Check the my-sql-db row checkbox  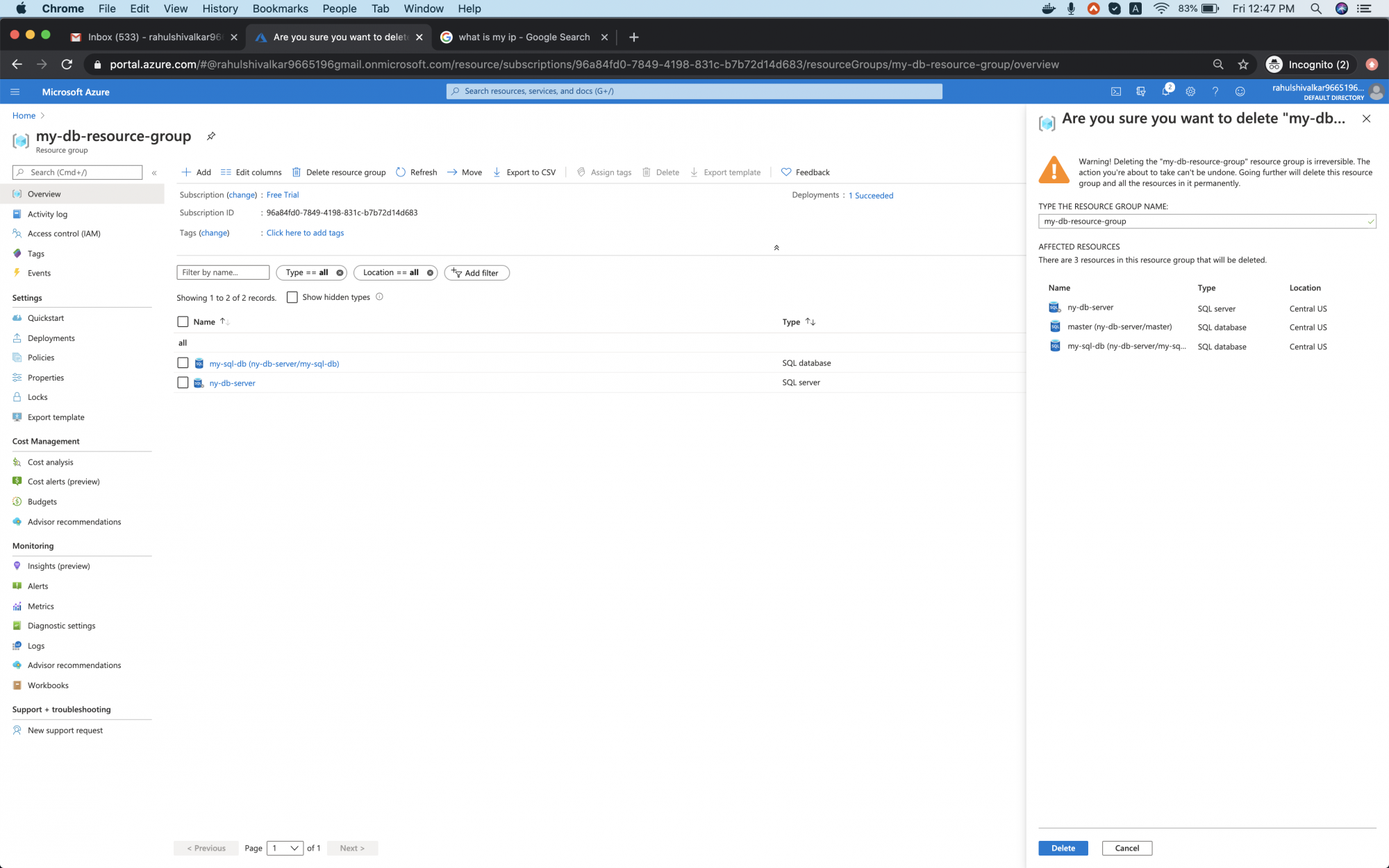tap(183, 362)
